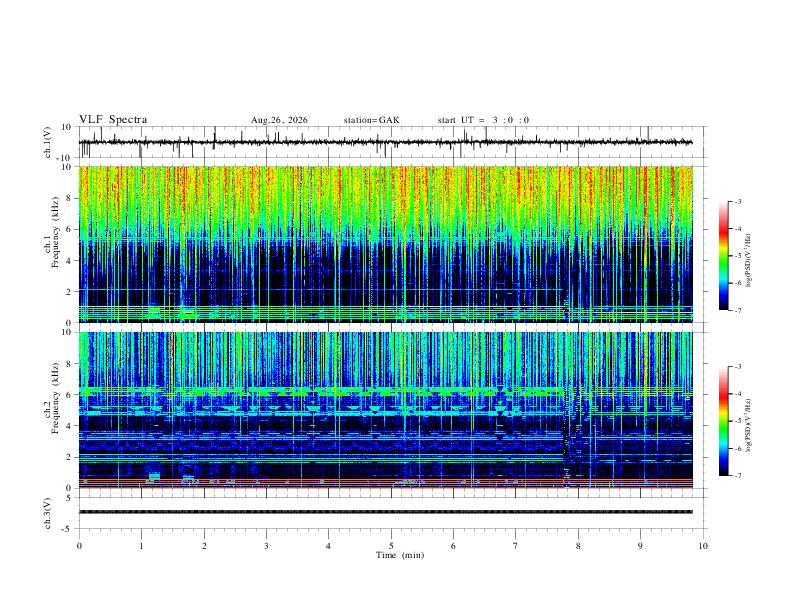Click the 8 minute tick label

click(578, 546)
